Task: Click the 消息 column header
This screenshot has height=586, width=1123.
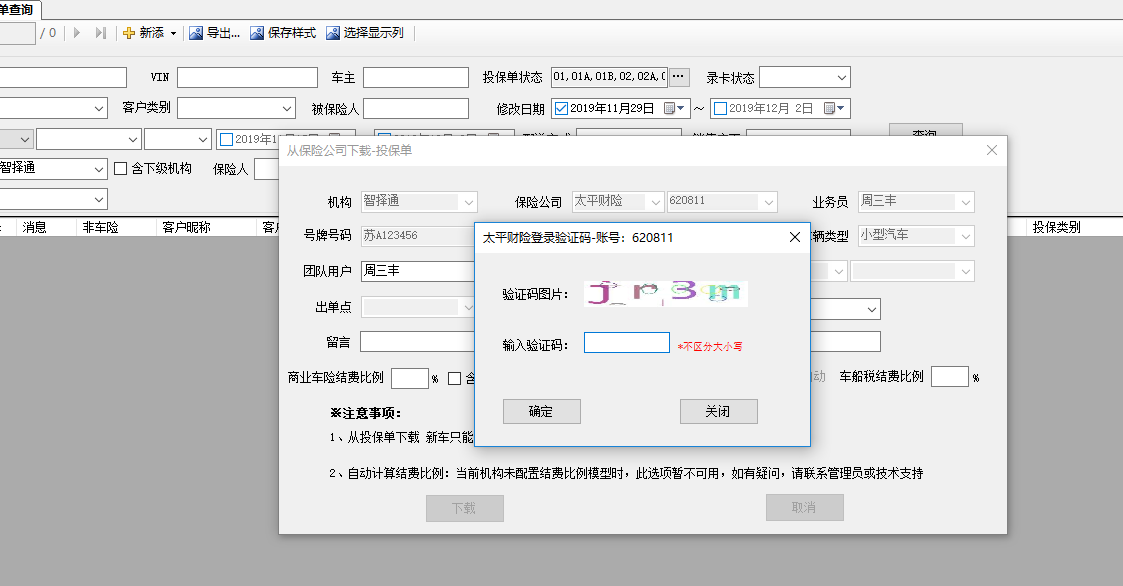Action: click(x=34, y=227)
